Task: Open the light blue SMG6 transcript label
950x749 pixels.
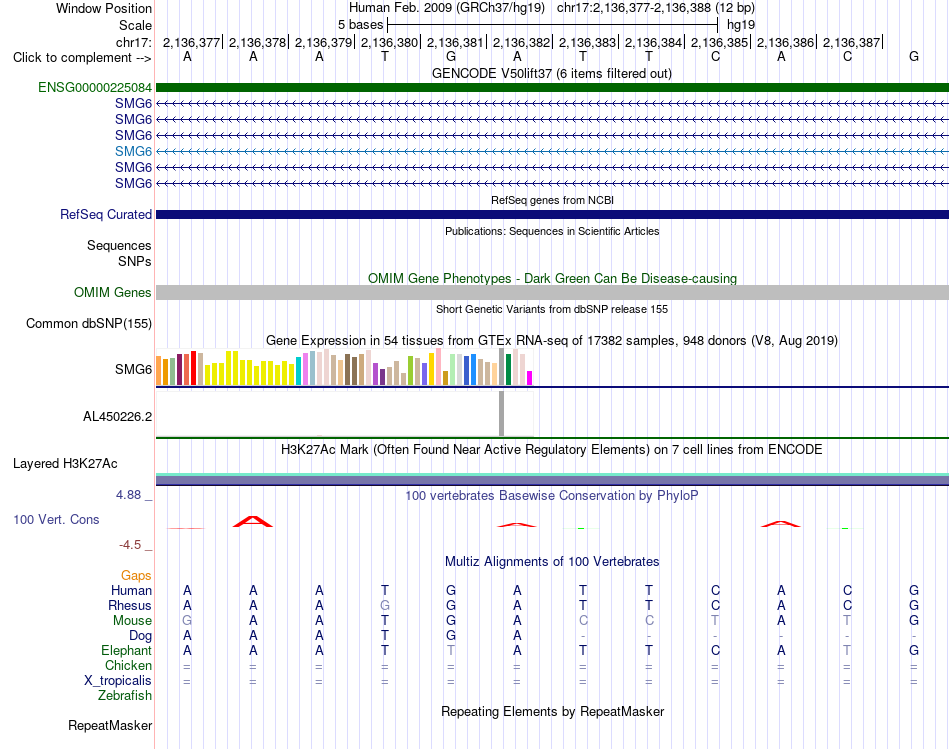Action: pos(133,151)
